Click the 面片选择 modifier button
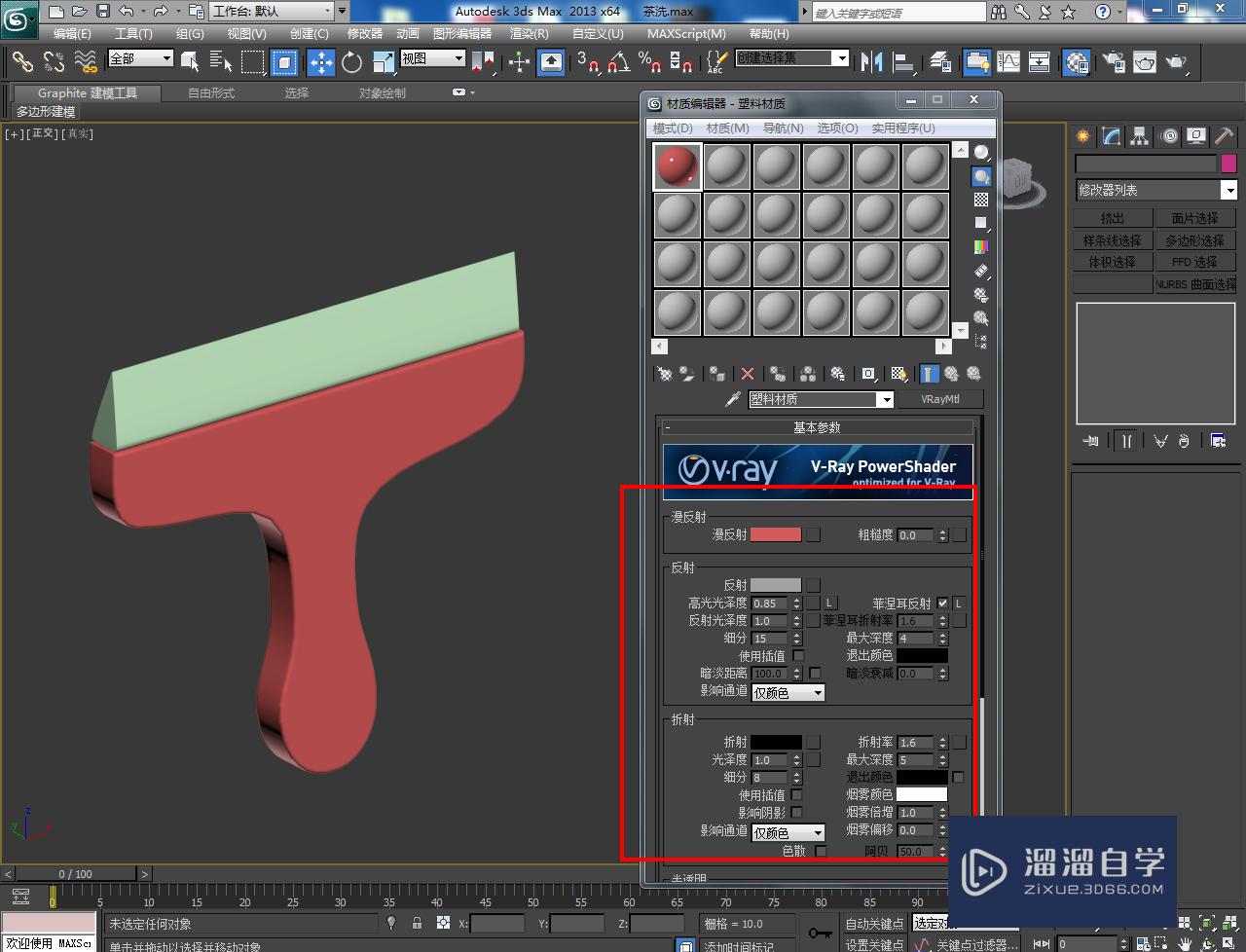Viewport: 1246px width, 952px height. [1194, 219]
